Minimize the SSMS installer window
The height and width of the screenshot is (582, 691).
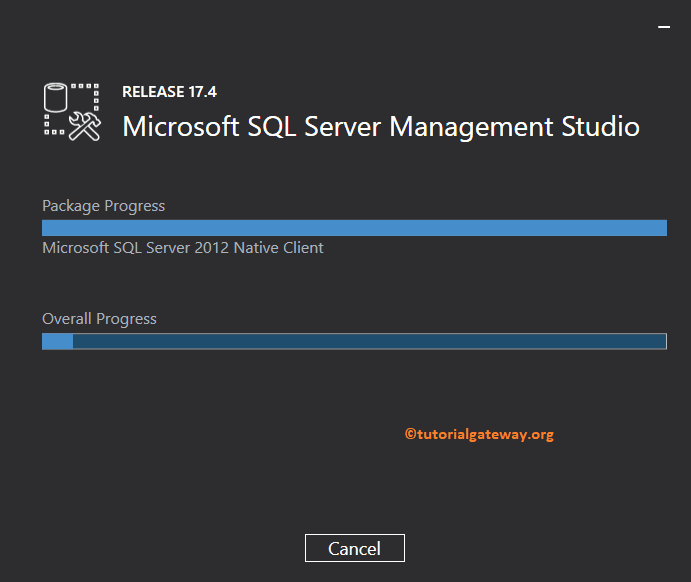(x=663, y=29)
